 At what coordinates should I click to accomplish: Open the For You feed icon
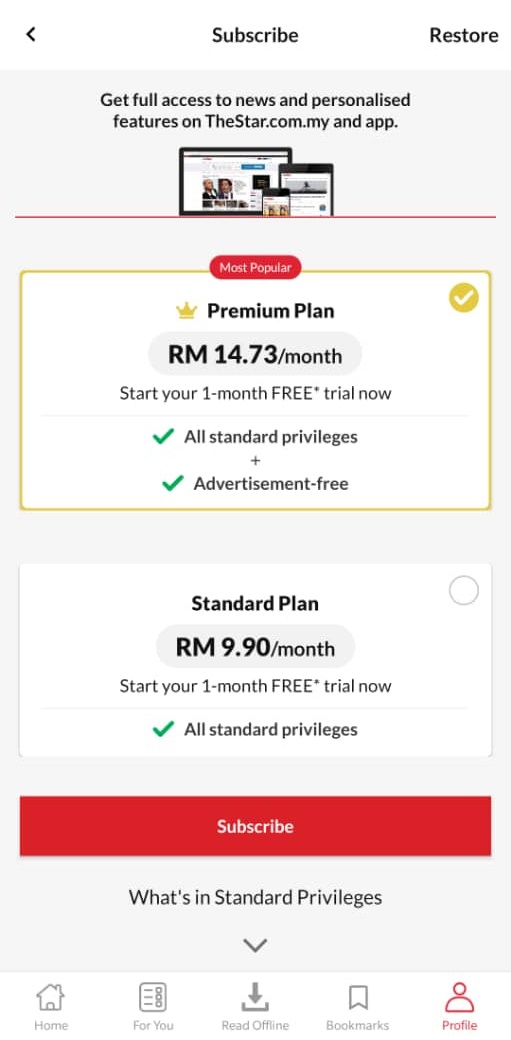point(153,997)
